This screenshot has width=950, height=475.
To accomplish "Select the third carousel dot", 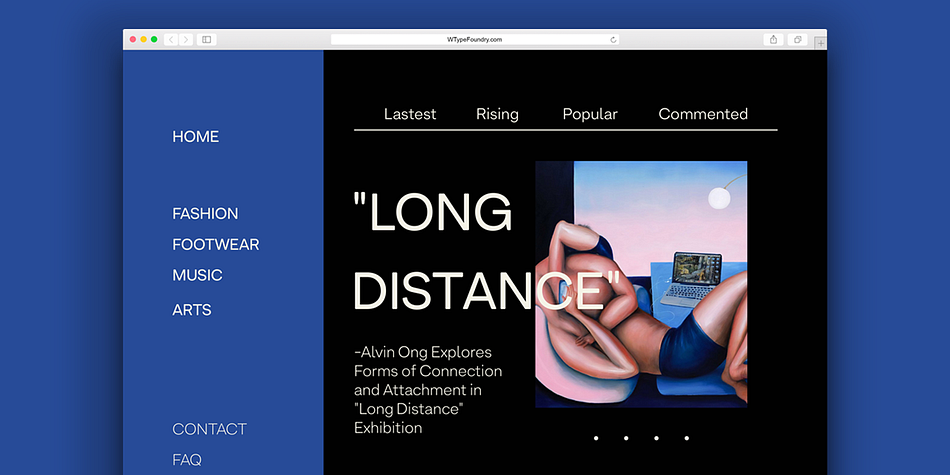I will (656, 438).
